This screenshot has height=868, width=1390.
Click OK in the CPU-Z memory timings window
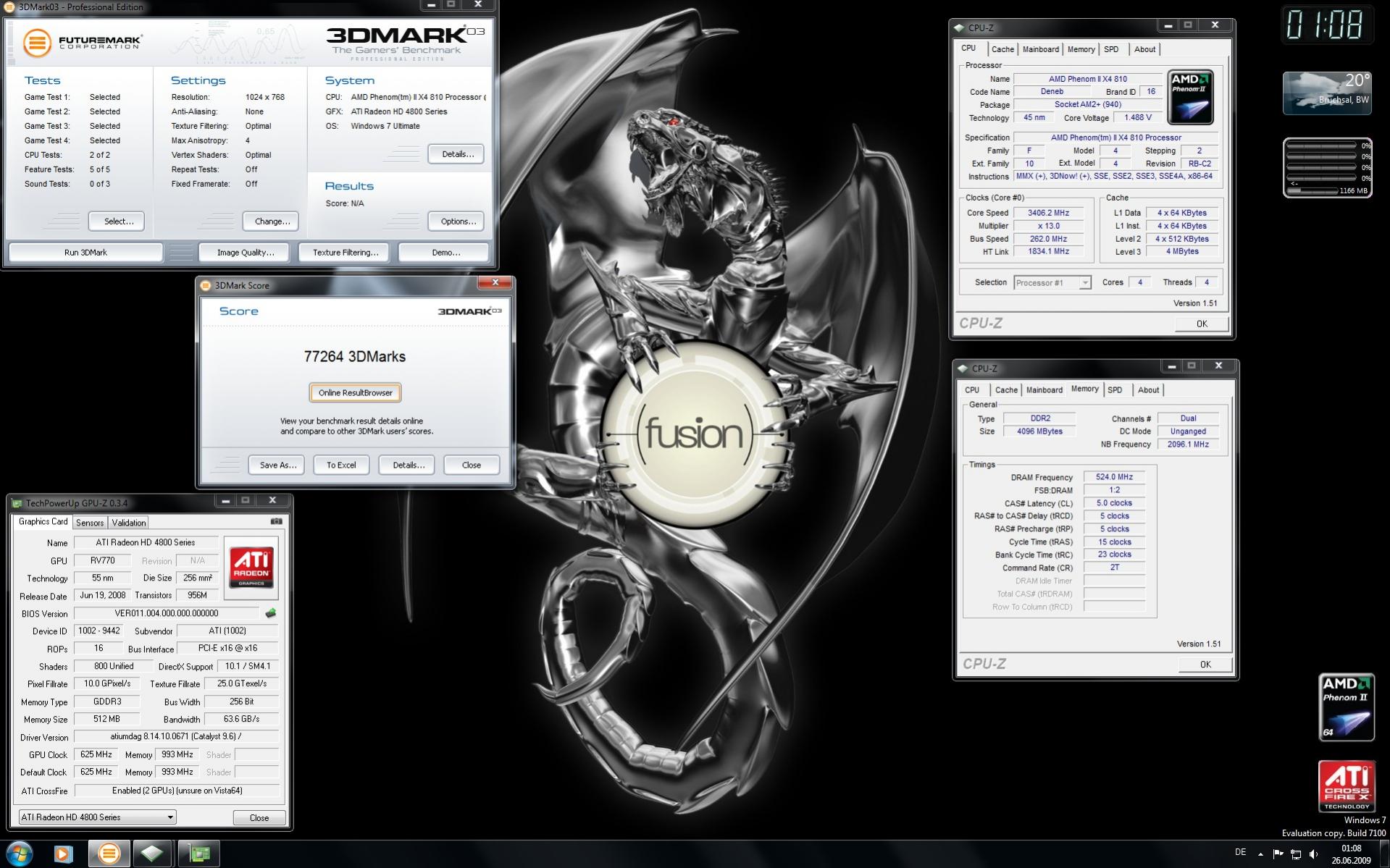pyautogui.click(x=1205, y=665)
